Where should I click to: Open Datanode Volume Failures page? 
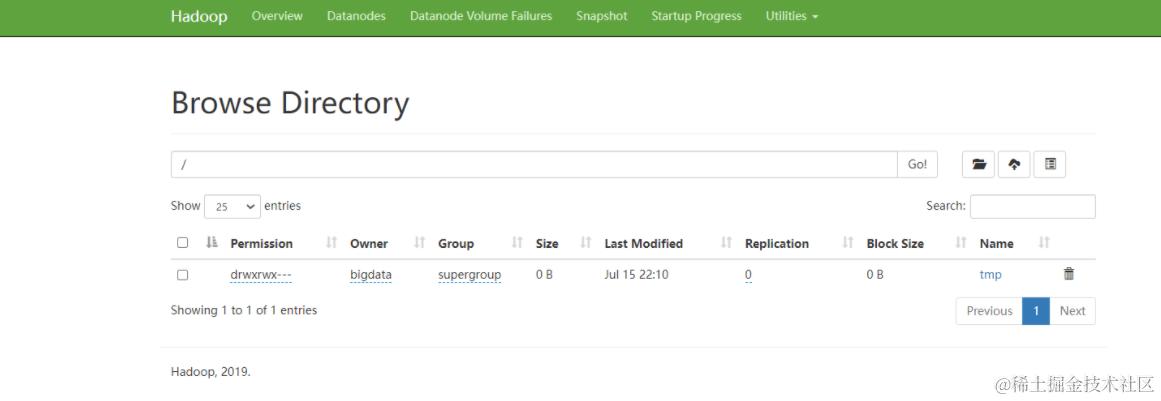481,16
